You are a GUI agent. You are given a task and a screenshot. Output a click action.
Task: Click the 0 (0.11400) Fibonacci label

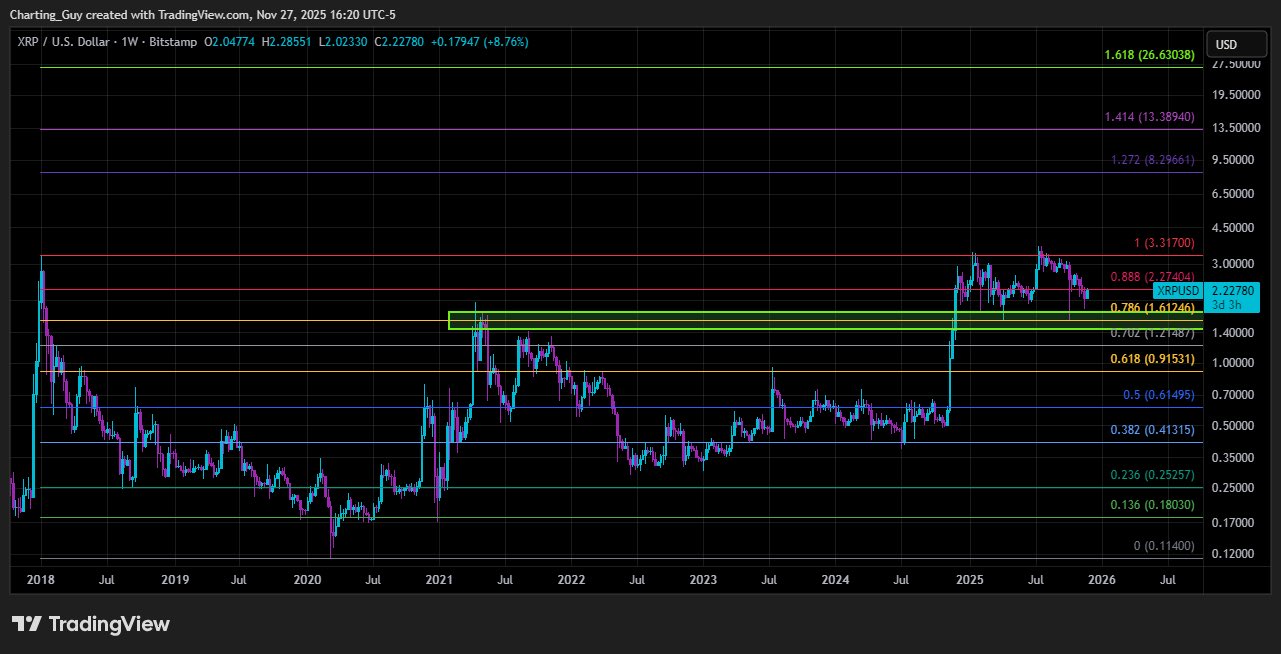1166,545
